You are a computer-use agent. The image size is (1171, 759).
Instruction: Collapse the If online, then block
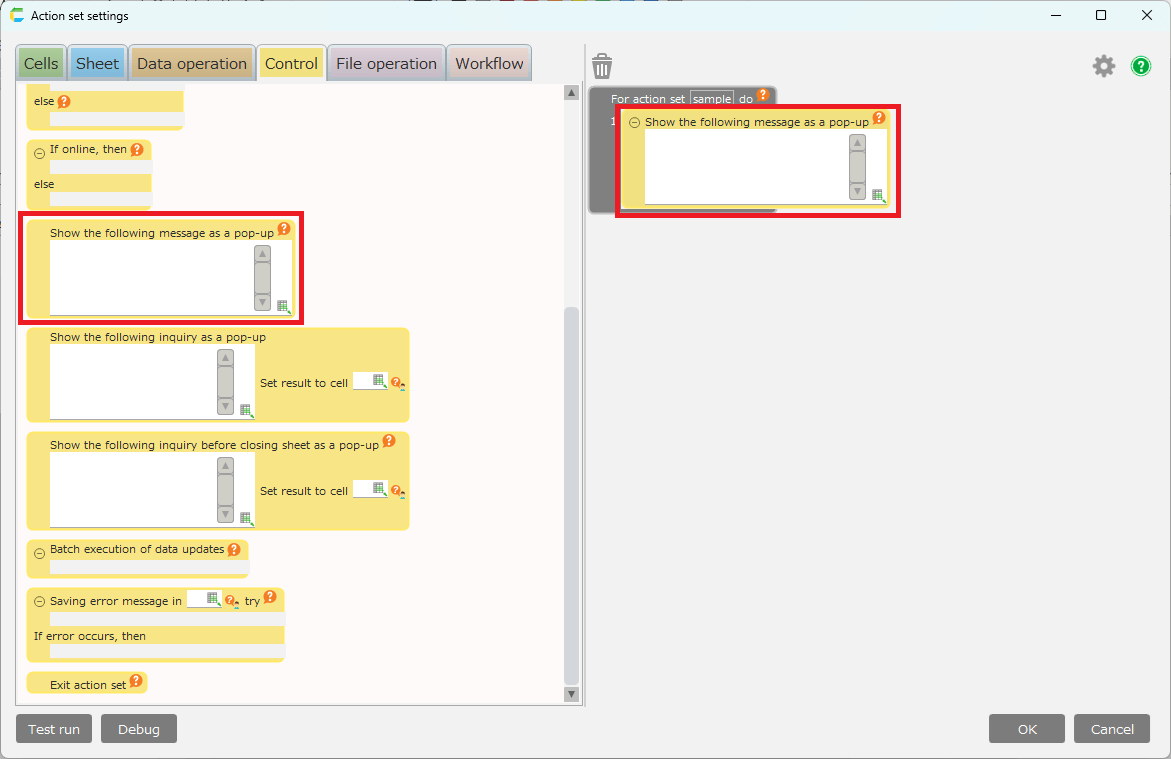pos(40,153)
